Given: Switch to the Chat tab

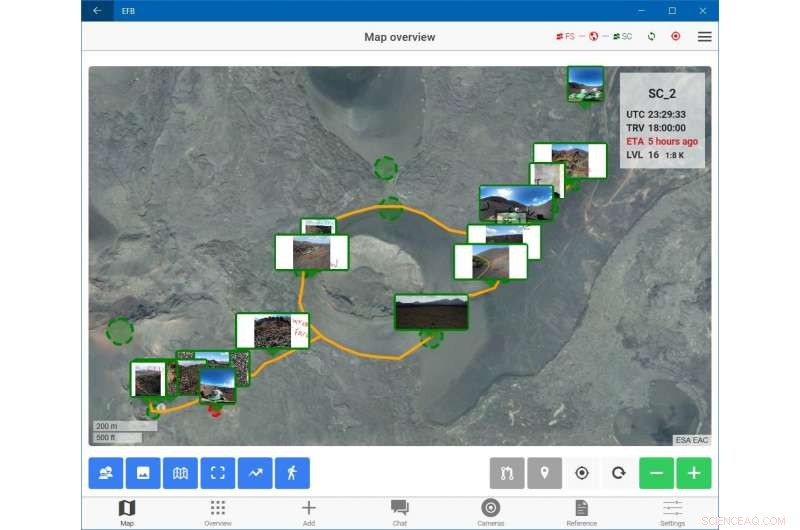Looking at the screenshot, I should pyautogui.click(x=400, y=511).
